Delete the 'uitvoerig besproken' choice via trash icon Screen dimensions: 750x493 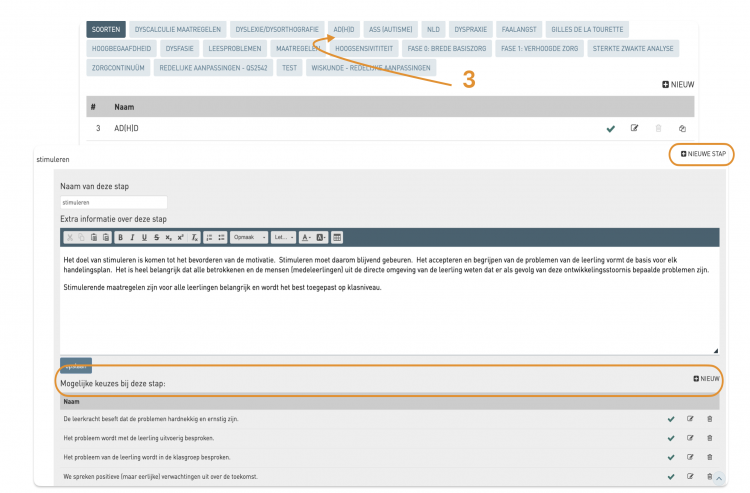coord(710,438)
